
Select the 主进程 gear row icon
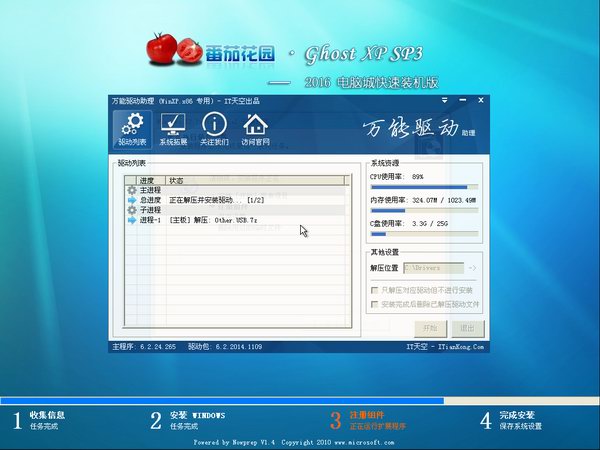tap(131, 190)
